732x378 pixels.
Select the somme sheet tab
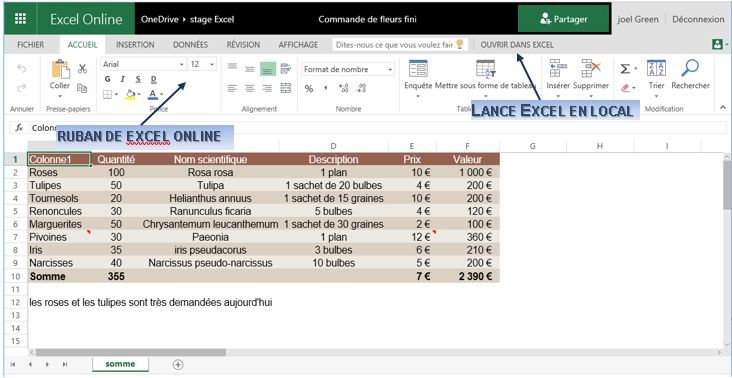click(120, 364)
